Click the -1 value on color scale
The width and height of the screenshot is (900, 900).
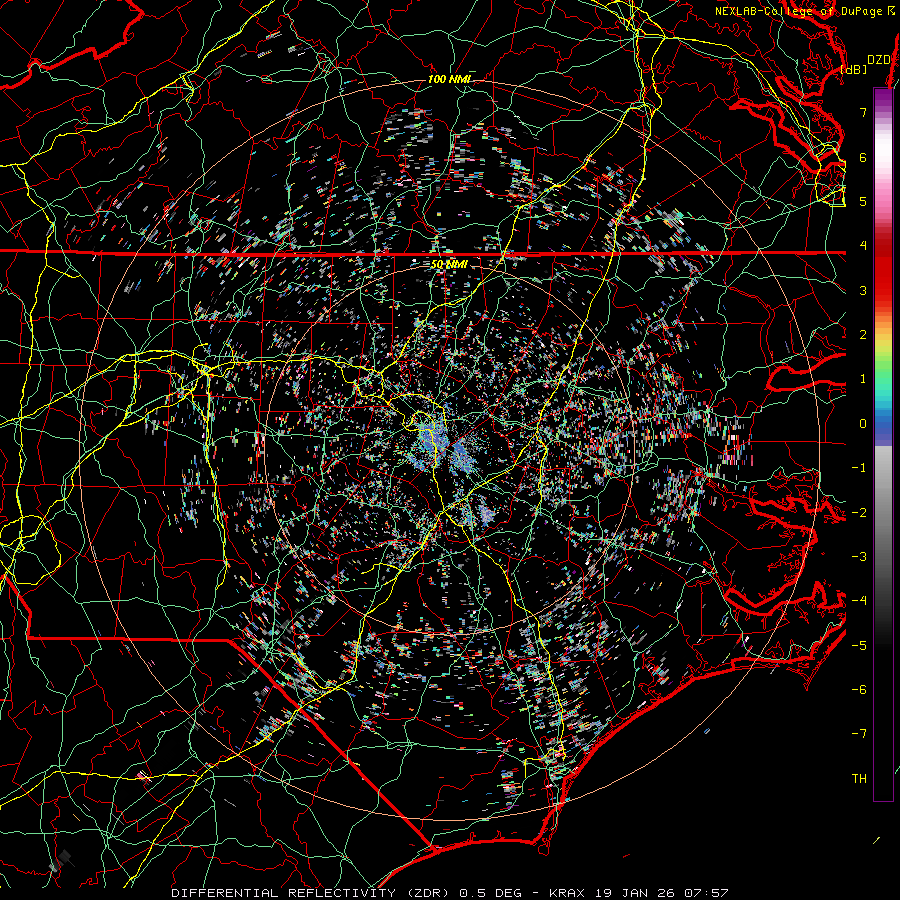pos(859,468)
